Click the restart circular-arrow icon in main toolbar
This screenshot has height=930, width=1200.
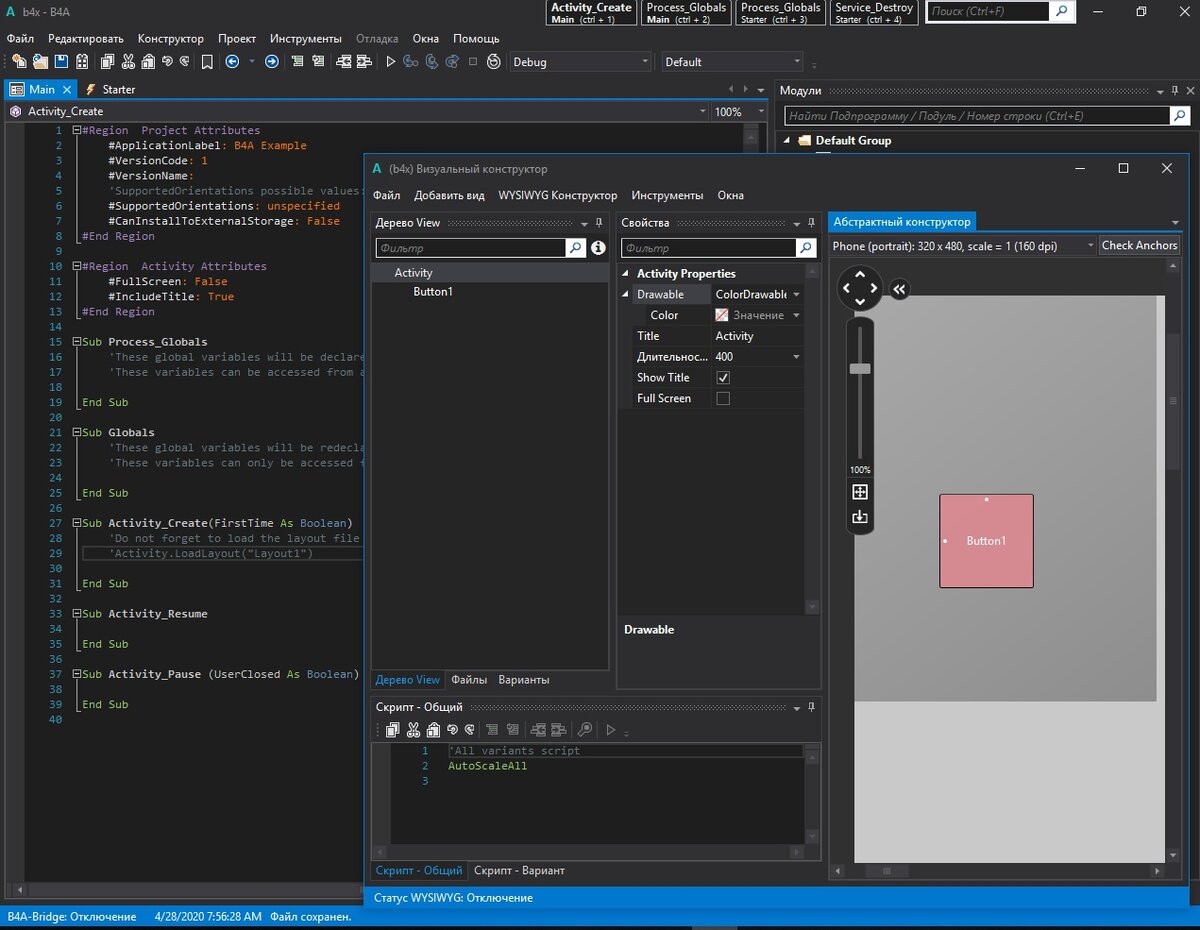[494, 62]
